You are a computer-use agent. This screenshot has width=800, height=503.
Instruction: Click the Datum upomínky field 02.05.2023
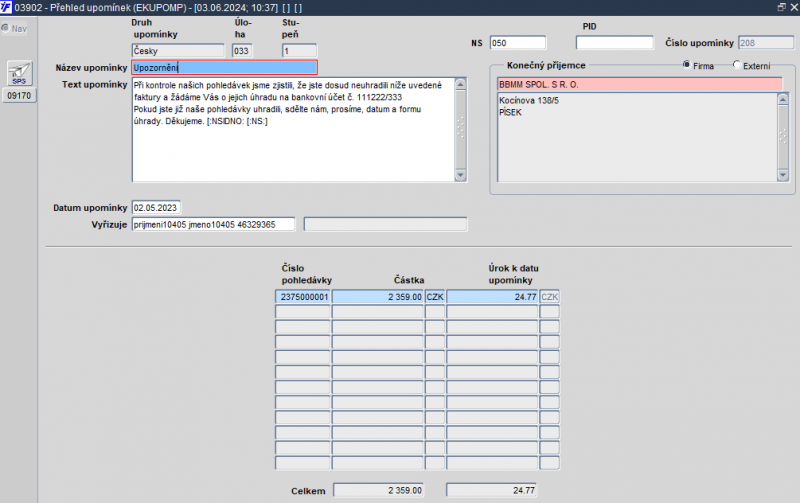156,208
